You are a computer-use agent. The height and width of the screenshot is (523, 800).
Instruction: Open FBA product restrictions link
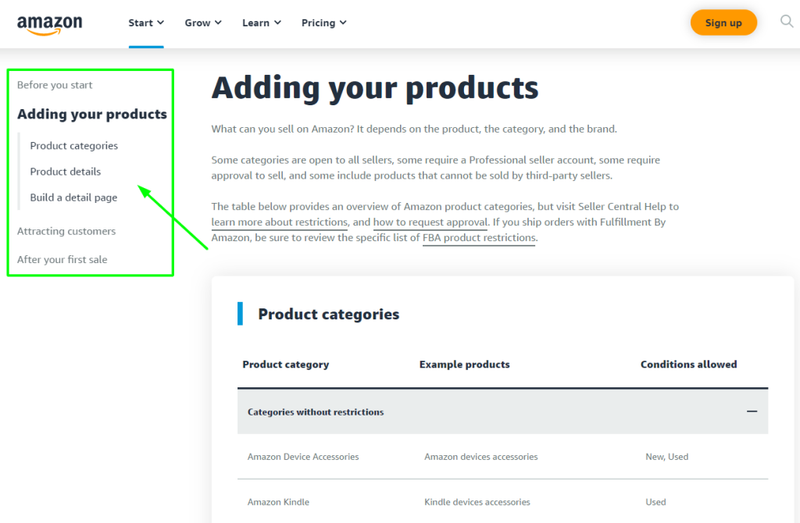point(479,238)
